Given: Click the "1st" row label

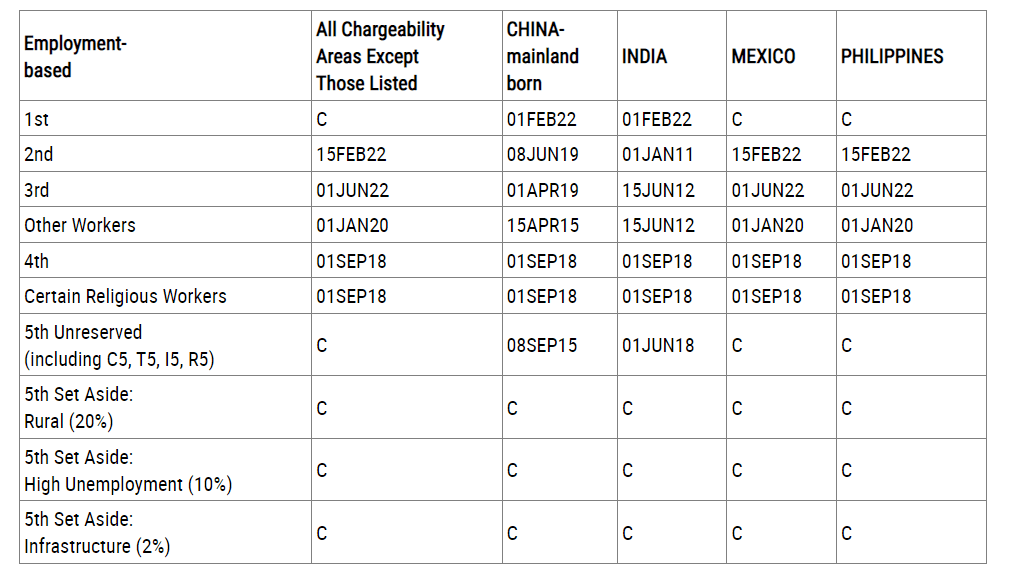Looking at the screenshot, I should pos(37,119).
